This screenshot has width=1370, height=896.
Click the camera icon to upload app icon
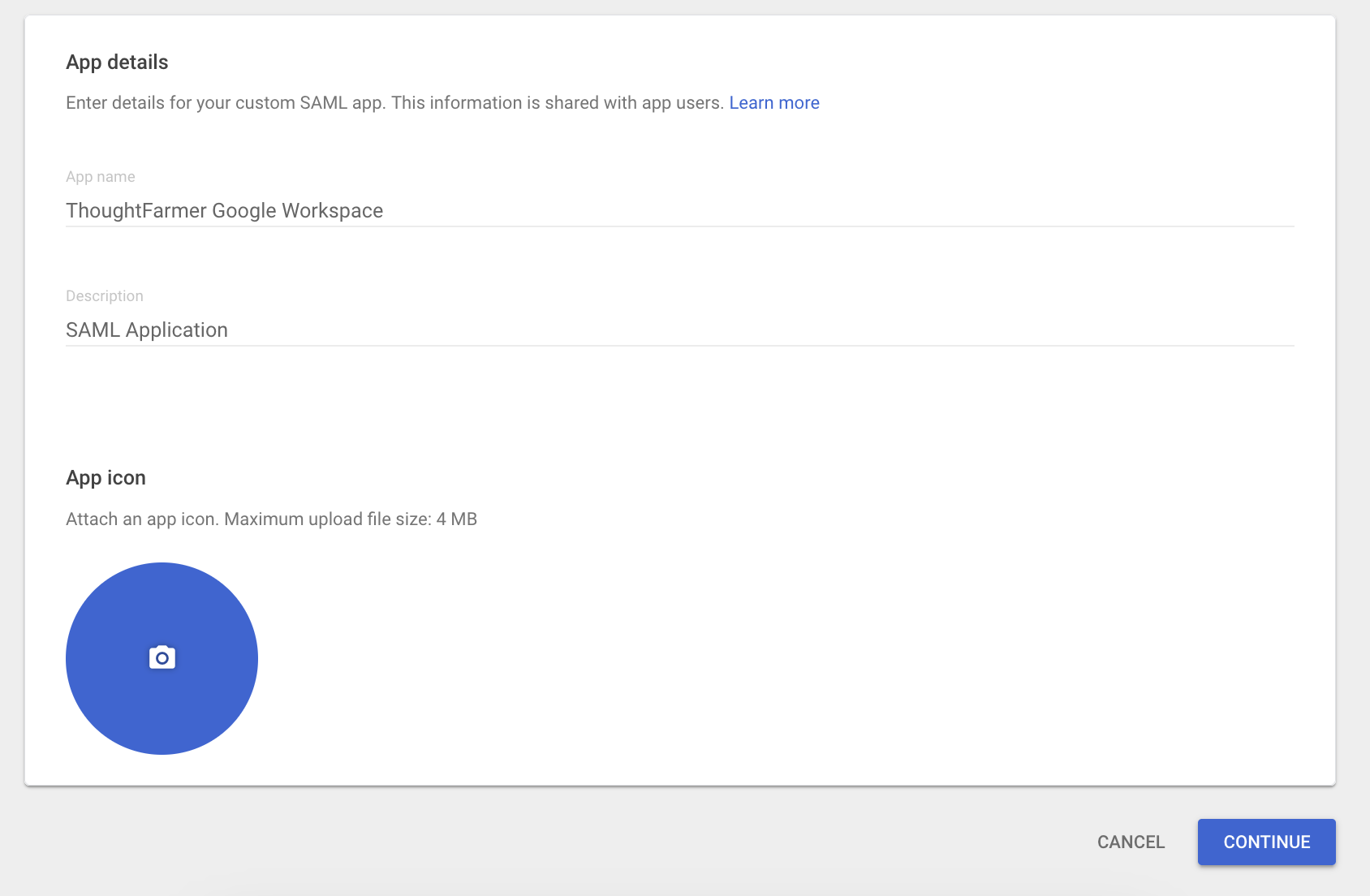click(x=162, y=657)
